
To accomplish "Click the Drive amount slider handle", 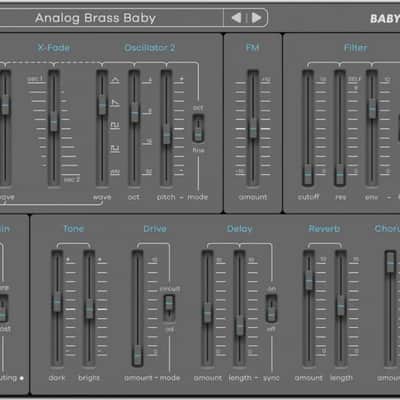I will point(137,356).
